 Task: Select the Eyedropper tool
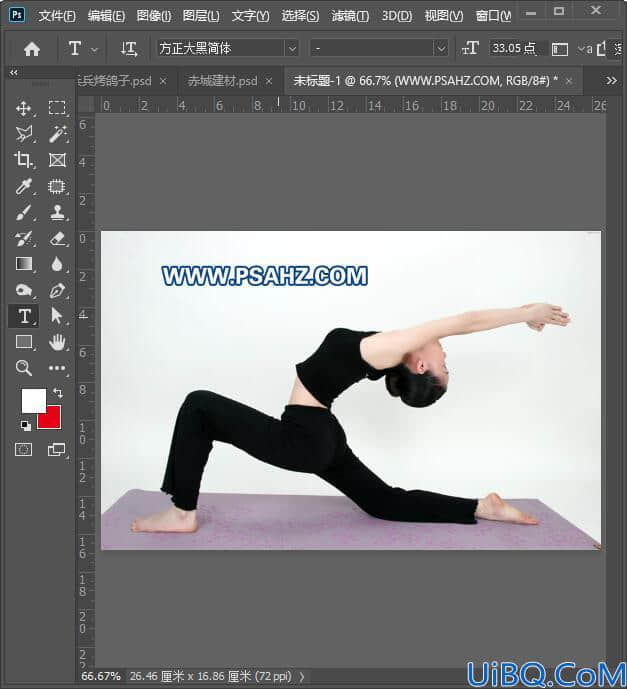[24, 186]
